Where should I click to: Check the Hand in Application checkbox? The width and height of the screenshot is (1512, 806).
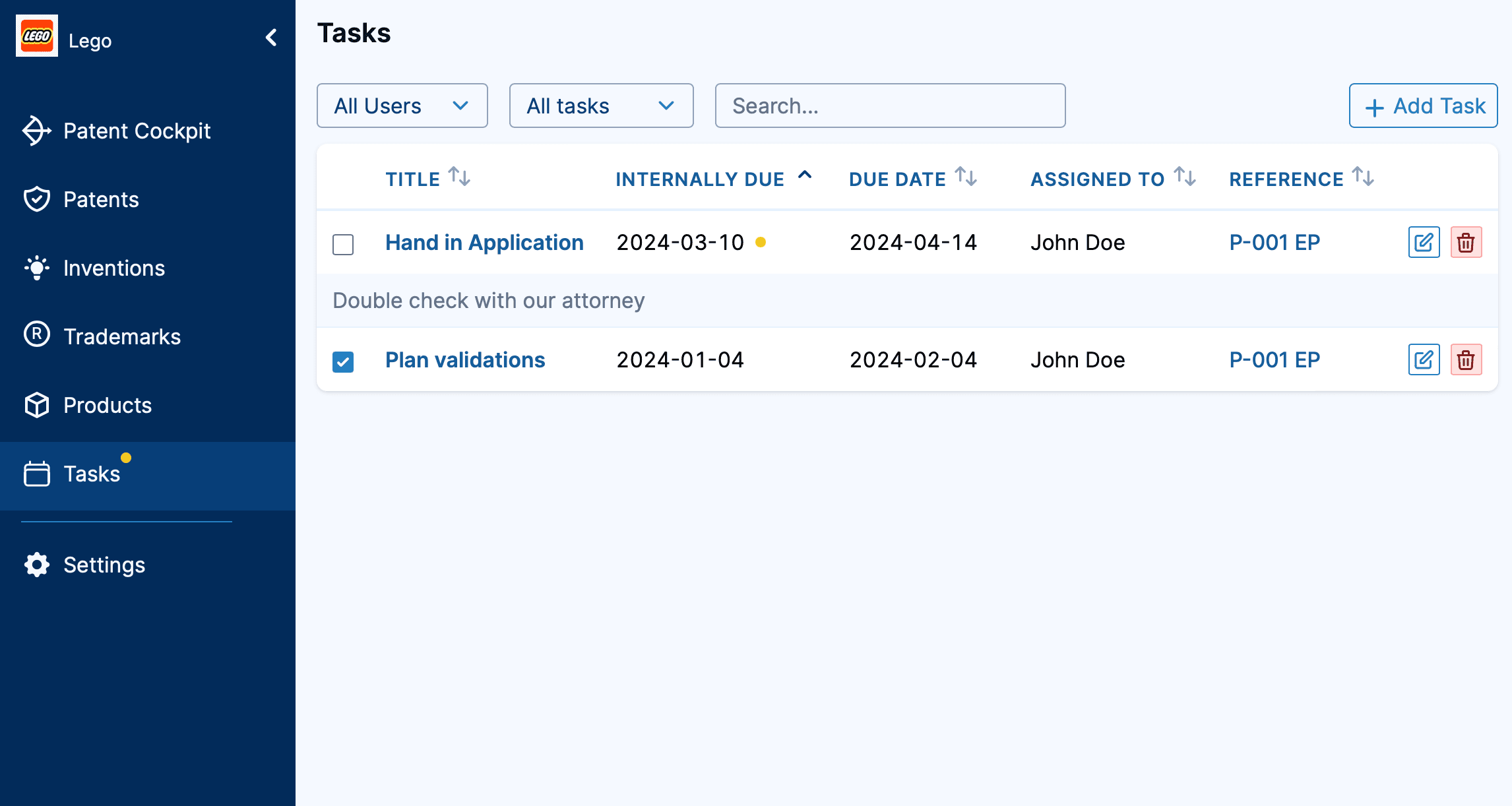(x=342, y=244)
